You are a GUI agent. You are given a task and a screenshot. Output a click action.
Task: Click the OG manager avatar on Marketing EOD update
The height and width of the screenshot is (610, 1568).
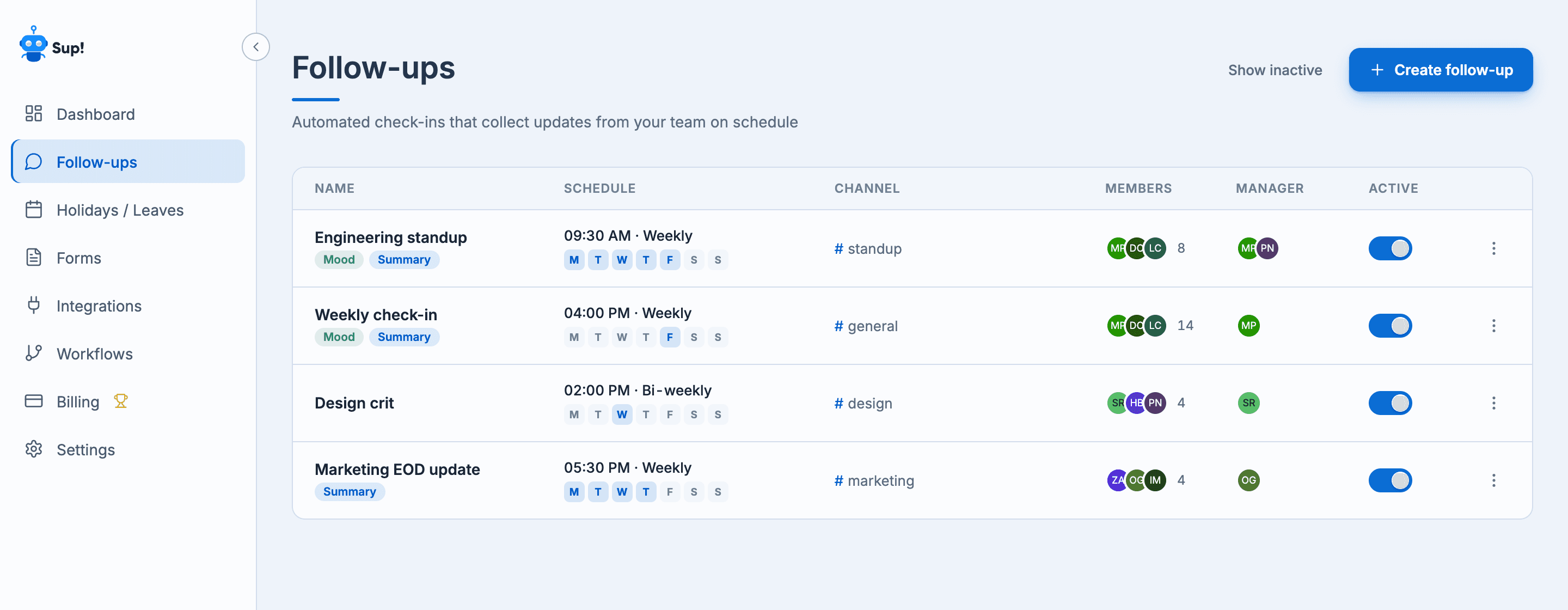click(1248, 480)
